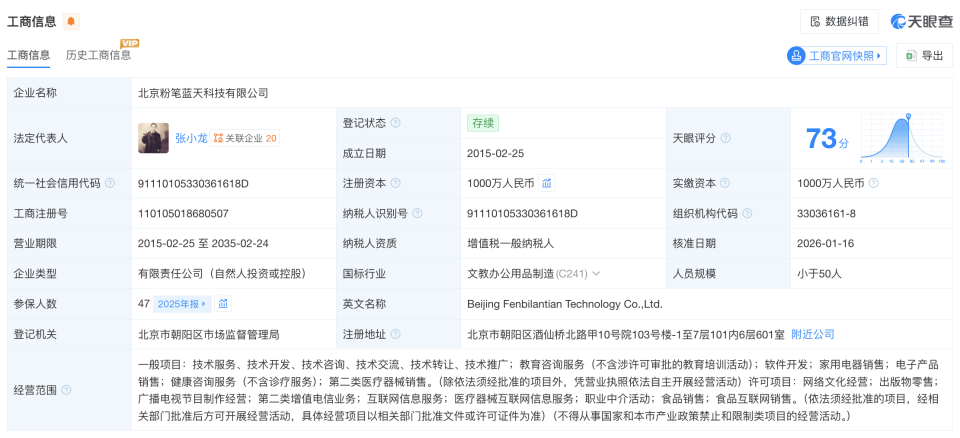Image resolution: width=960 pixels, height=438 pixels.
Task: Click the 组织机构代码 value 33036161-8
Action: (825, 213)
